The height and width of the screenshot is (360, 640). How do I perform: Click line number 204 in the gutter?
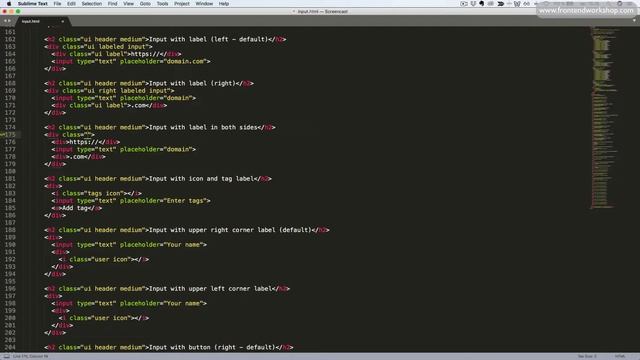(x=10, y=347)
